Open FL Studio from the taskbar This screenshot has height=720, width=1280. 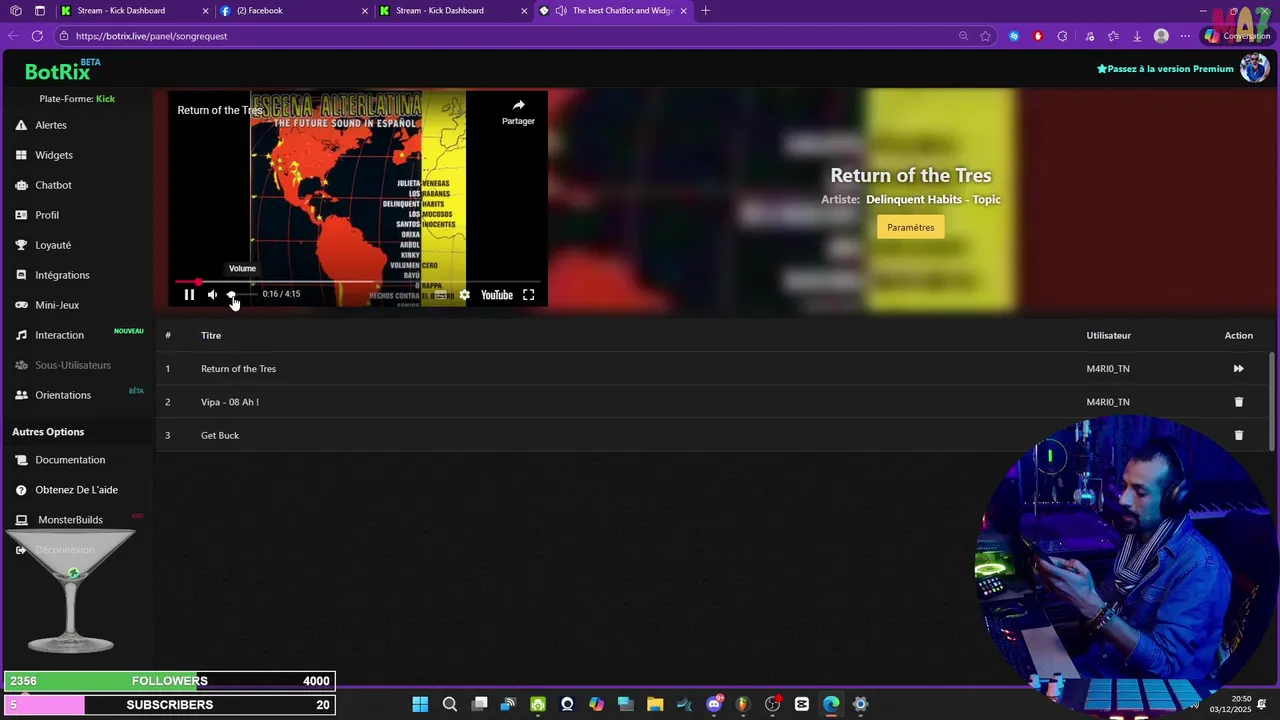point(743,704)
